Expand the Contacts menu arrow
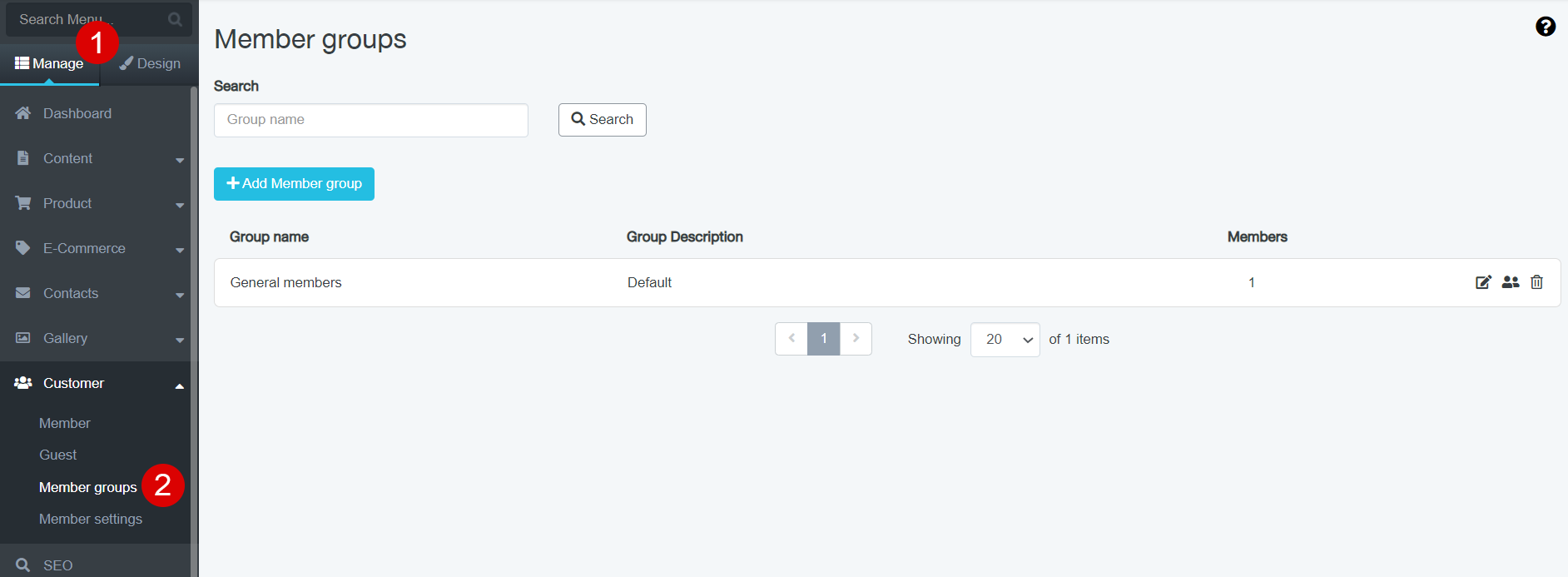The width and height of the screenshot is (1568, 577). click(x=180, y=295)
